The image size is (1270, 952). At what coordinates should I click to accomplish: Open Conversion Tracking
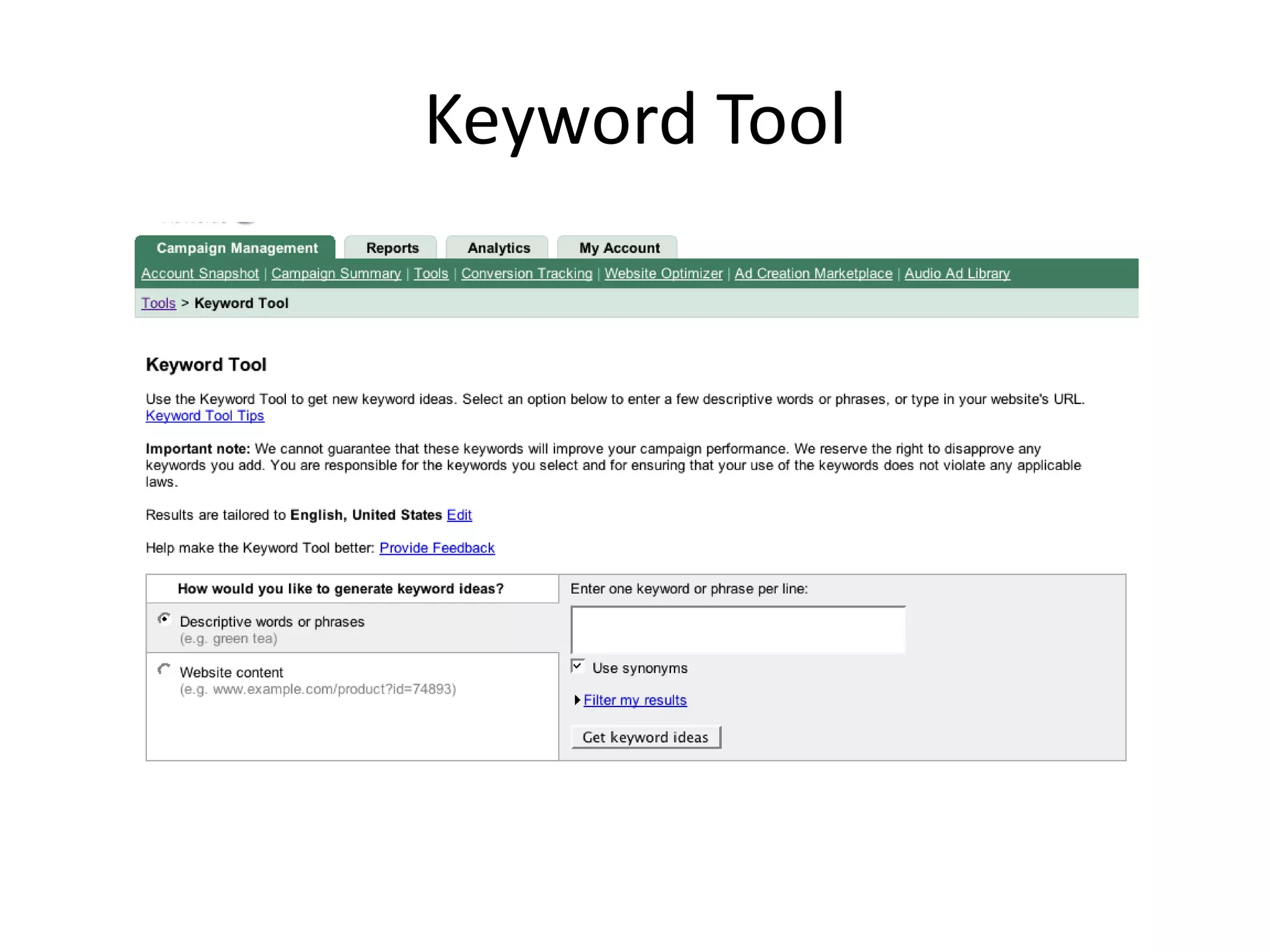click(x=526, y=273)
